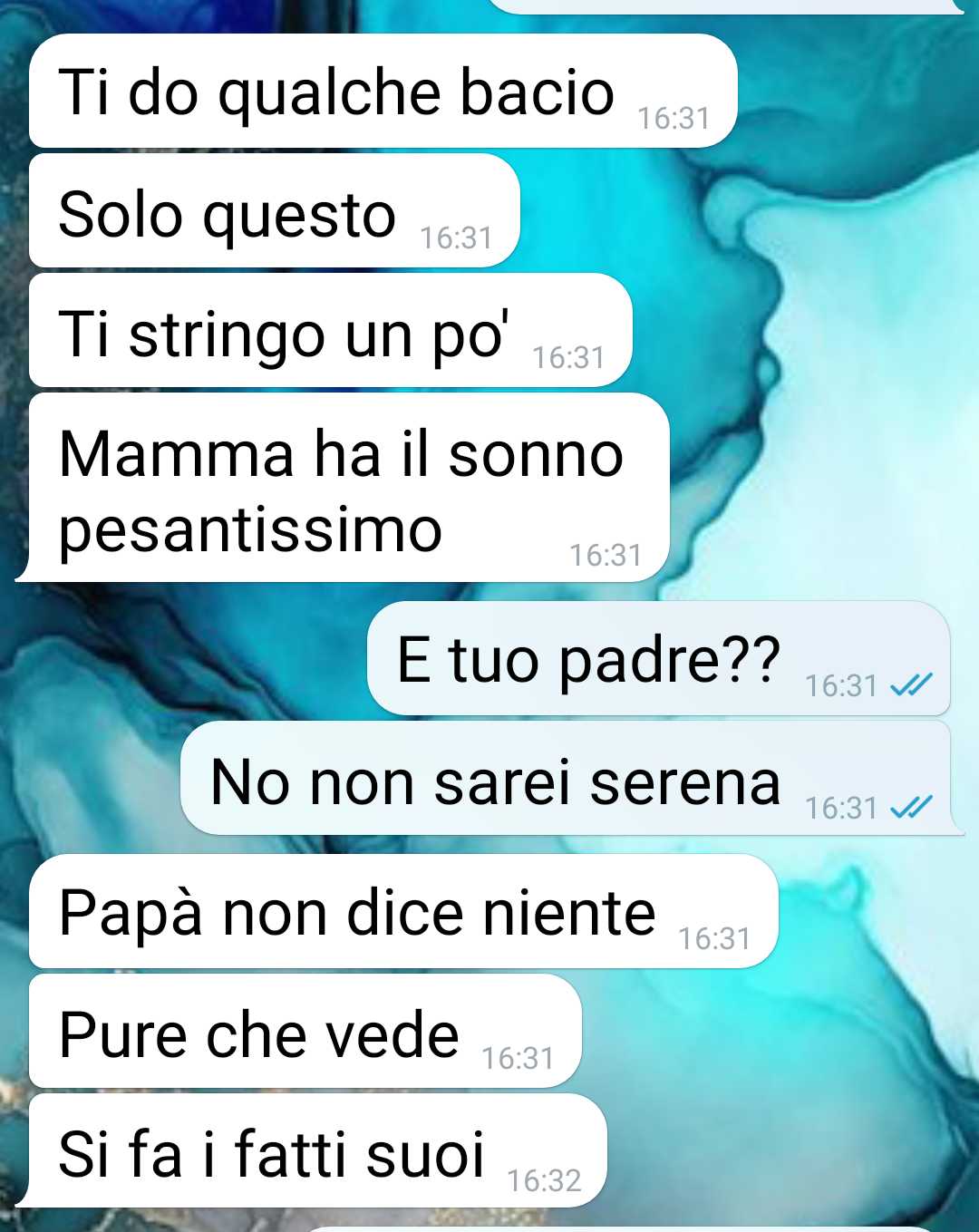Viewport: 979px width, 1232px height.
Task: Tap the timestamp beside "Solo questo"
Action: tap(456, 238)
